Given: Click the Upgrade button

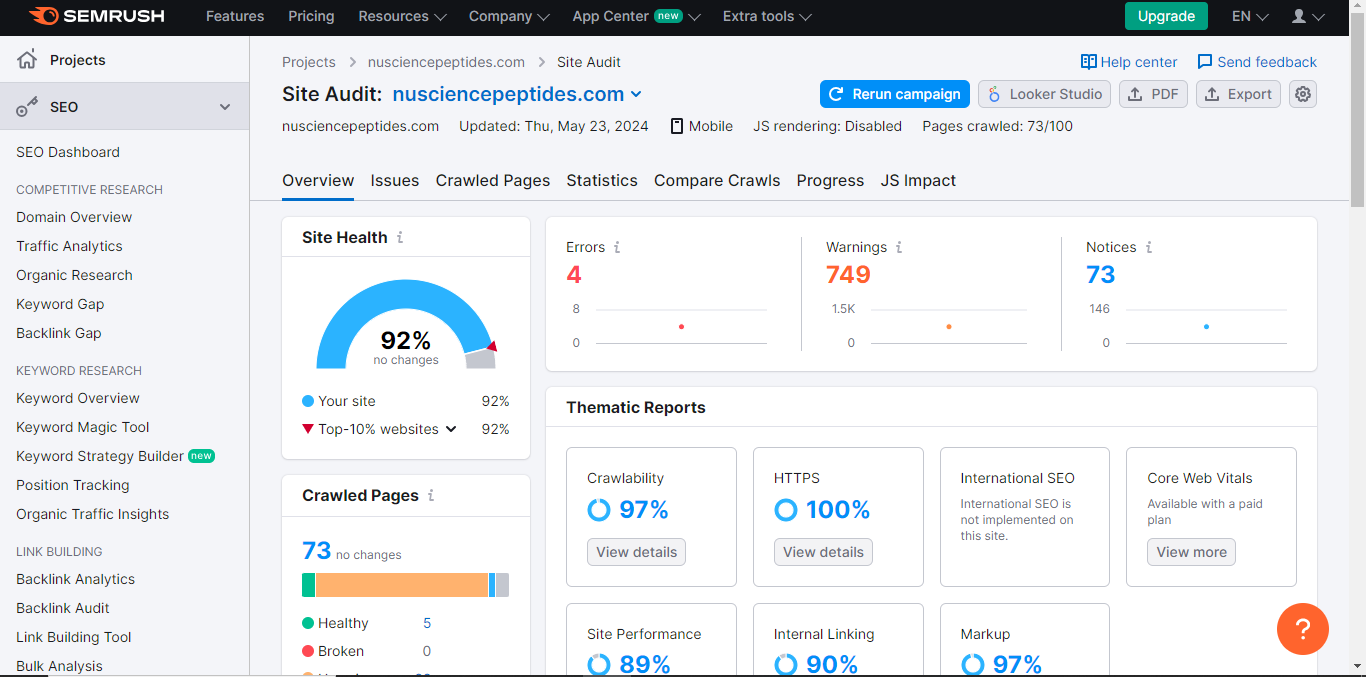Looking at the screenshot, I should [x=1166, y=16].
